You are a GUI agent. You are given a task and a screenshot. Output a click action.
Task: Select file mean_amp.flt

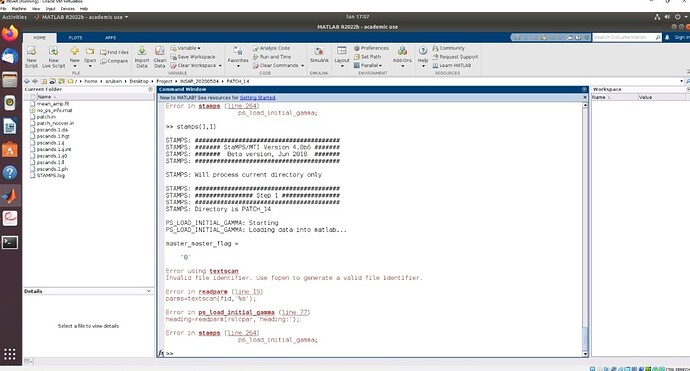[53, 104]
